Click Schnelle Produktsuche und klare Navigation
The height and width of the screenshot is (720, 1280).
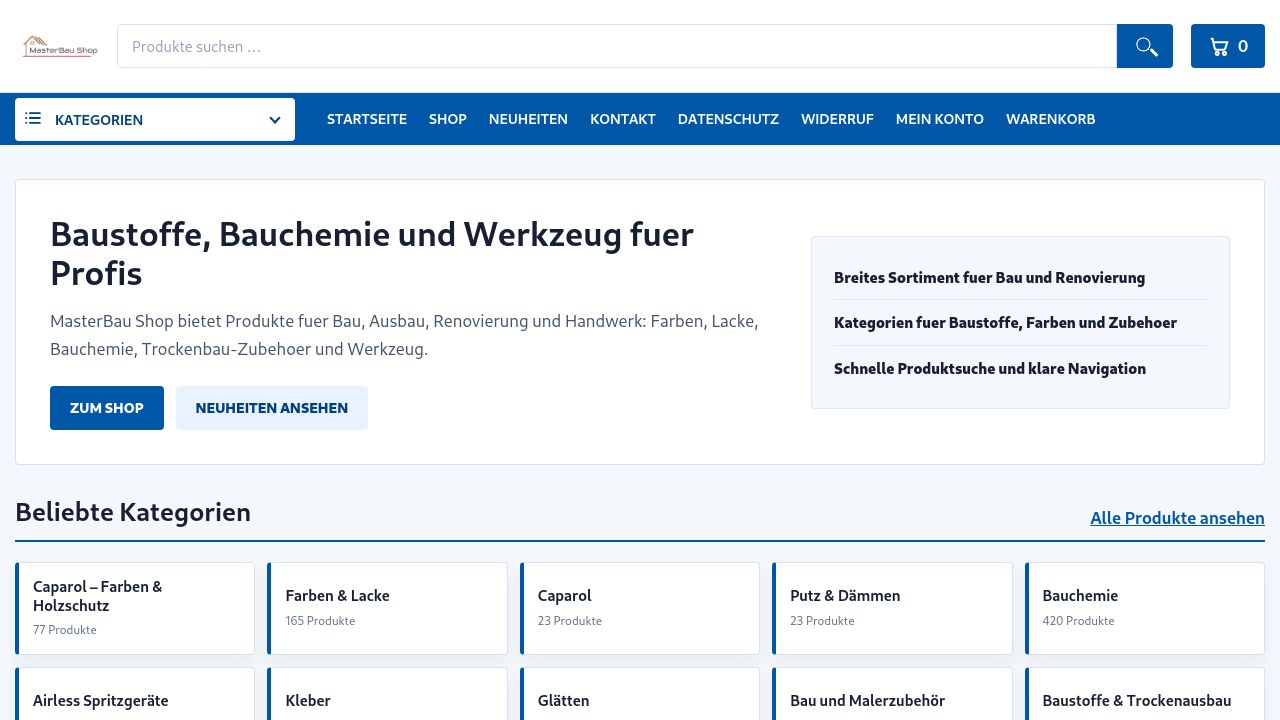click(990, 368)
